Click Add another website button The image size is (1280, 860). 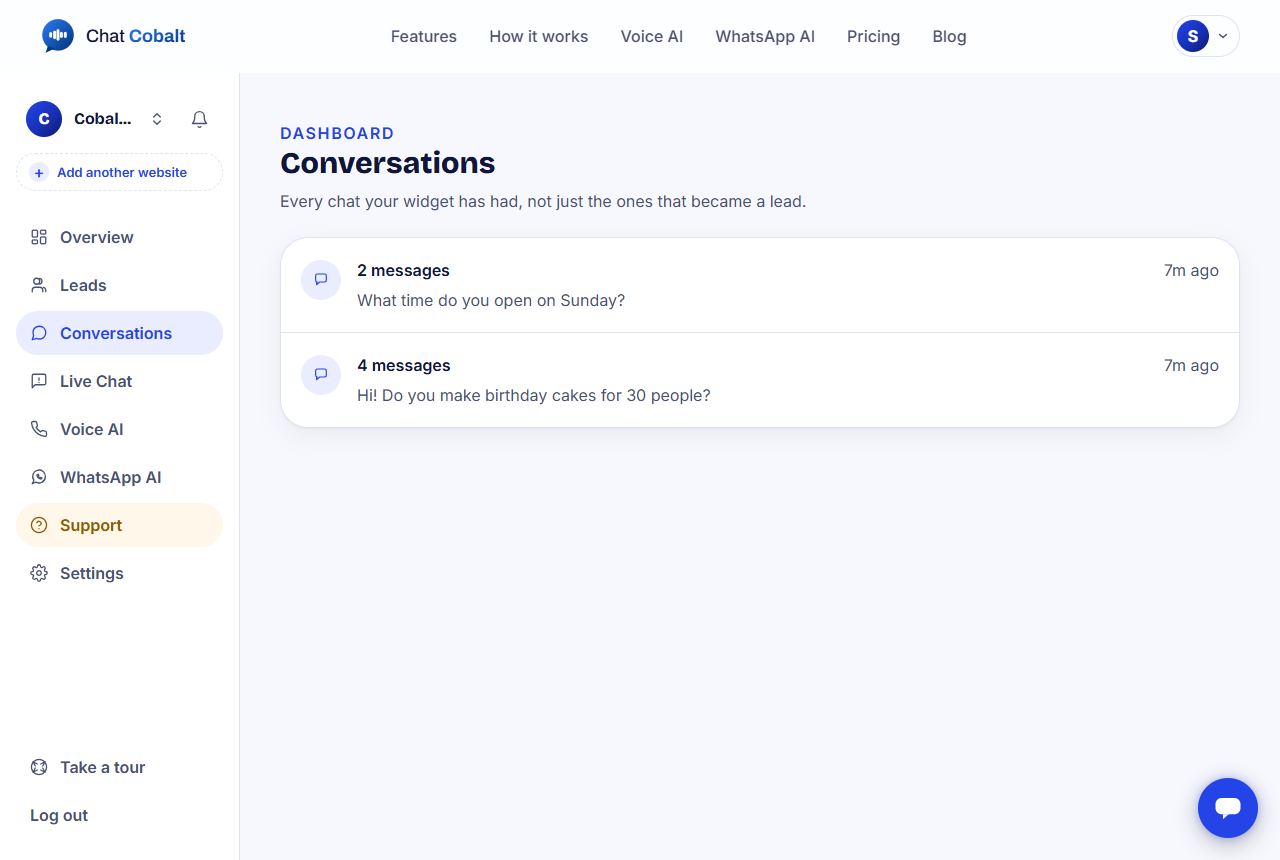point(119,172)
